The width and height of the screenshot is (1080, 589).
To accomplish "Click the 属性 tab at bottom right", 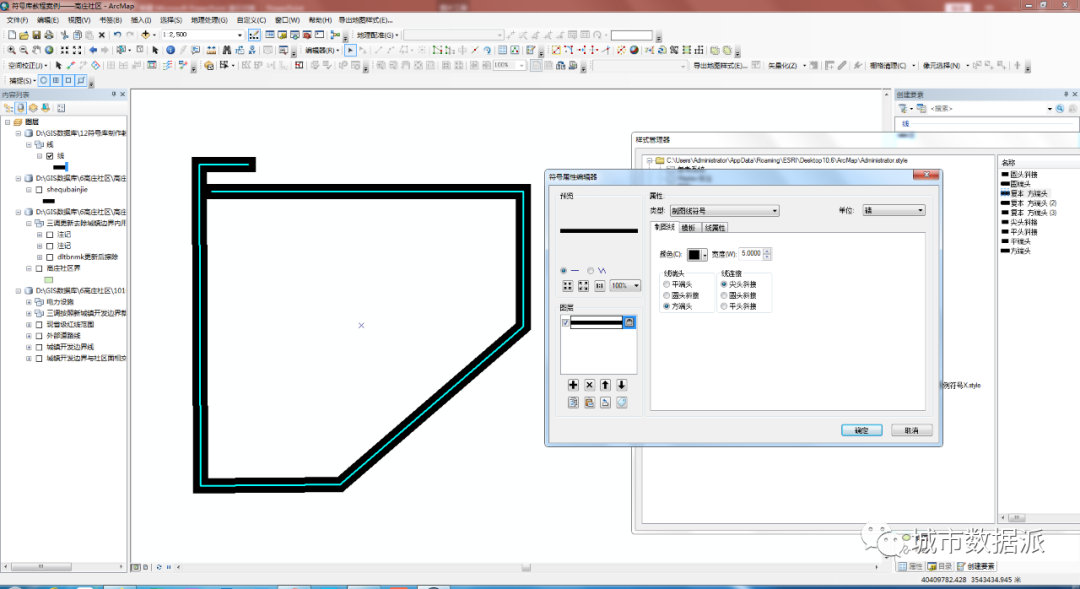I will (x=911, y=566).
